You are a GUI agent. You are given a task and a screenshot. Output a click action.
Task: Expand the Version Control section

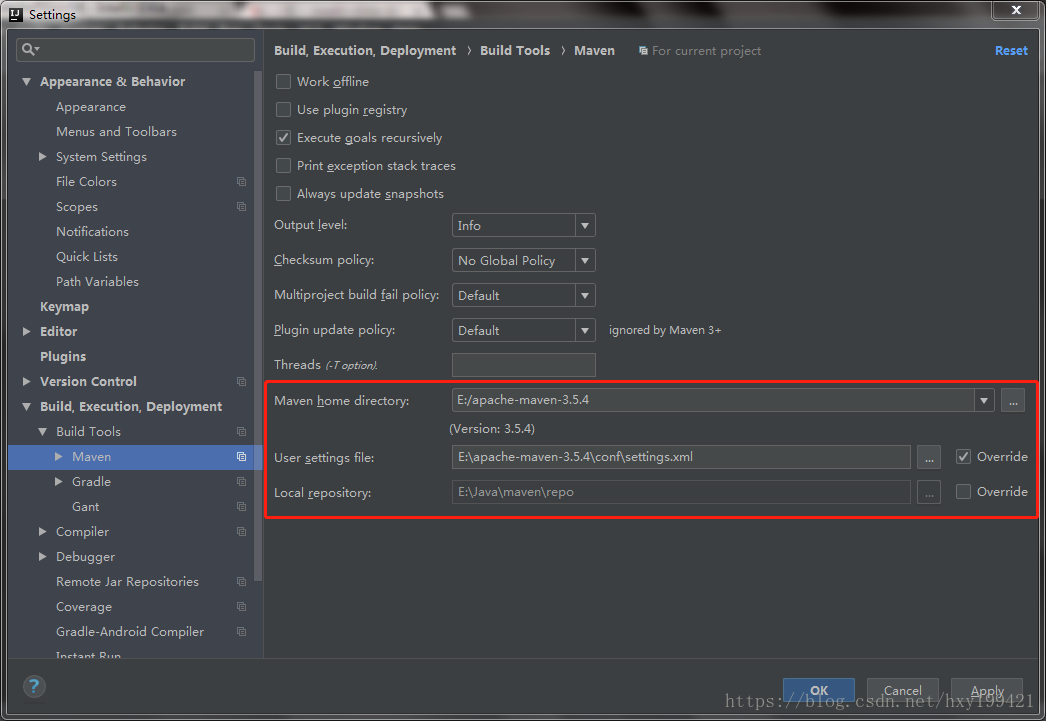point(27,382)
